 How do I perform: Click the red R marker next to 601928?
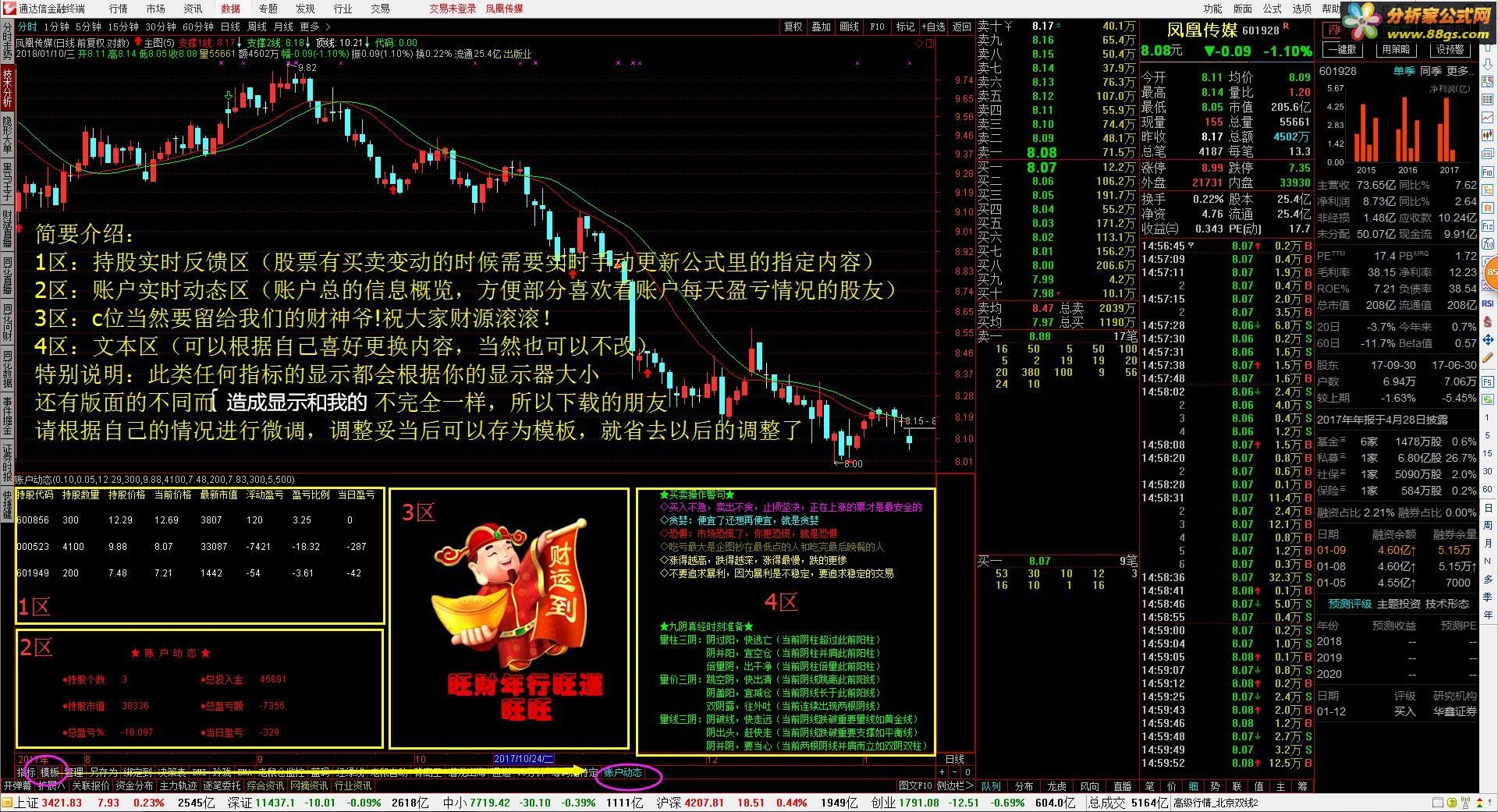pyautogui.click(x=1286, y=26)
